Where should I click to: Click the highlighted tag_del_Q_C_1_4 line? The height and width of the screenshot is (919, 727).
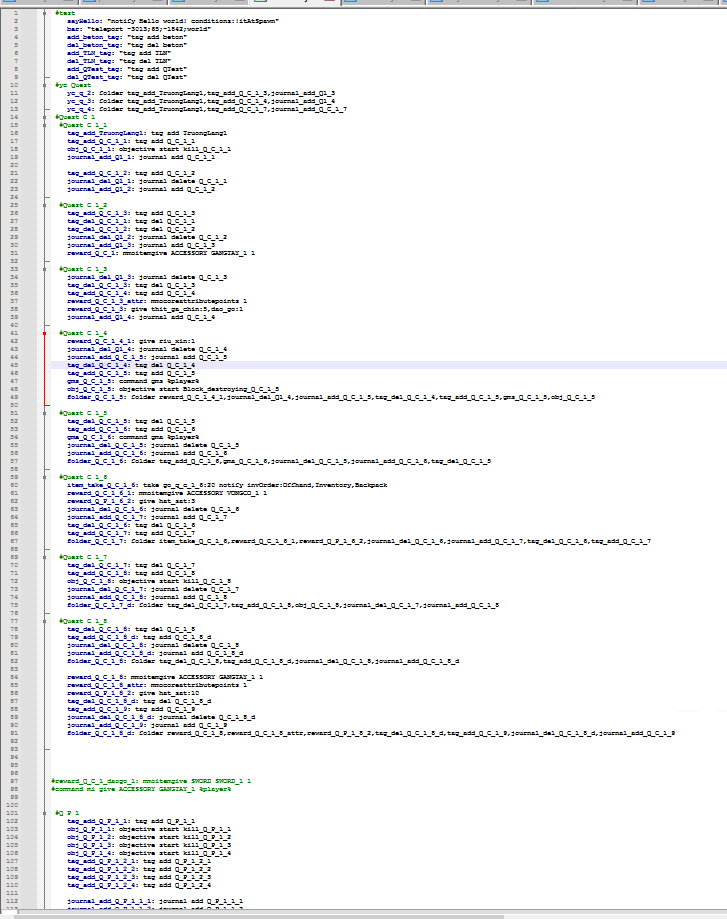click(x=131, y=365)
